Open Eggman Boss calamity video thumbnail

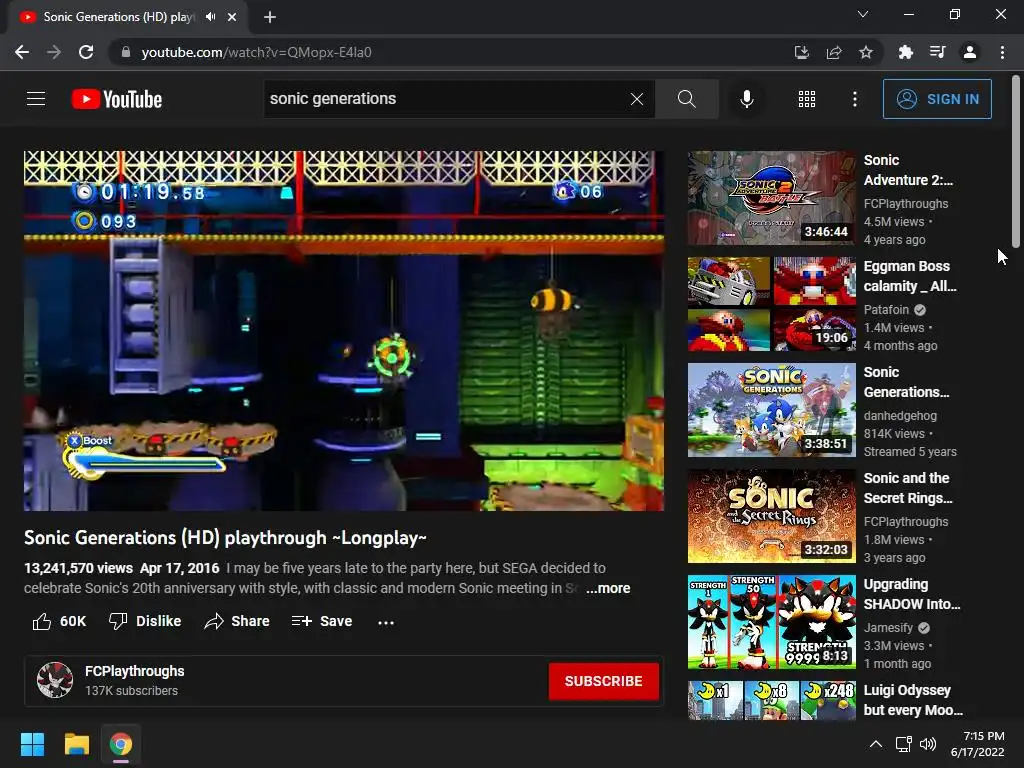click(771, 304)
